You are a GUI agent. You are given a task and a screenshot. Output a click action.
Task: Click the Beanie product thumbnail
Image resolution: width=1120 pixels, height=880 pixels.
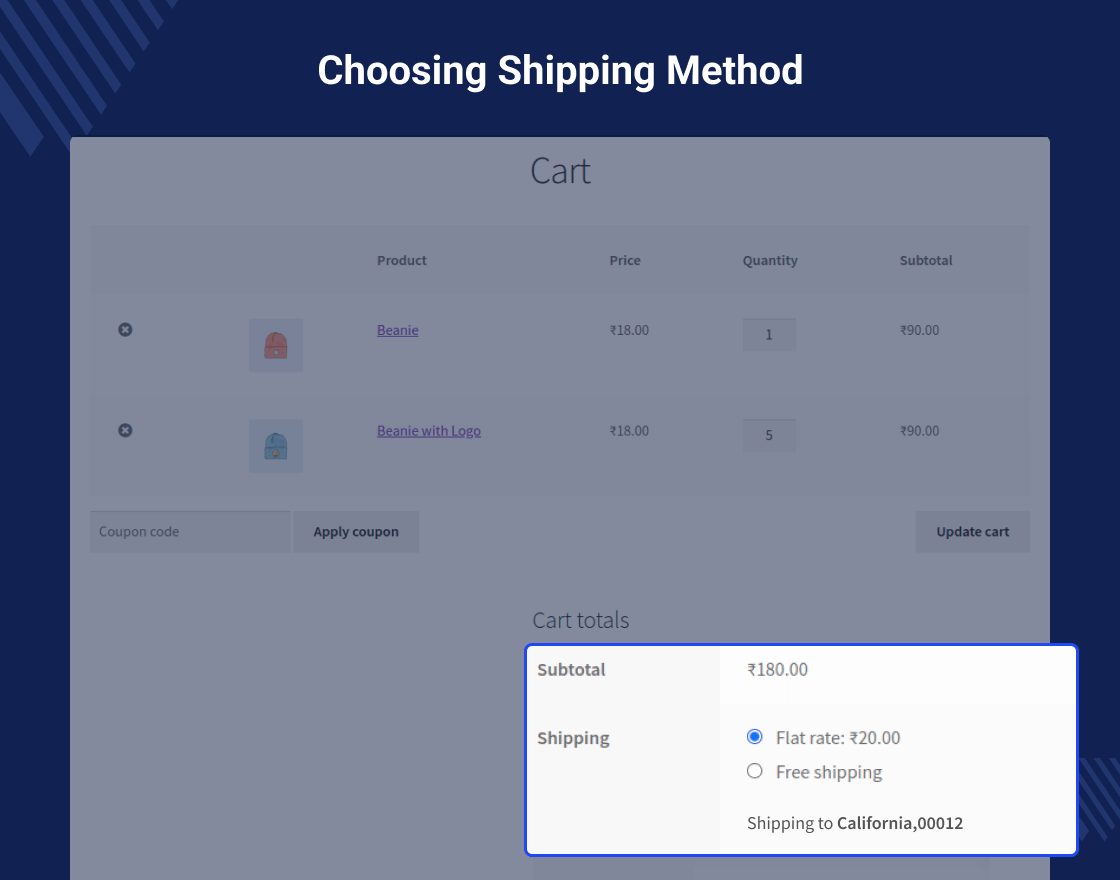click(x=276, y=344)
